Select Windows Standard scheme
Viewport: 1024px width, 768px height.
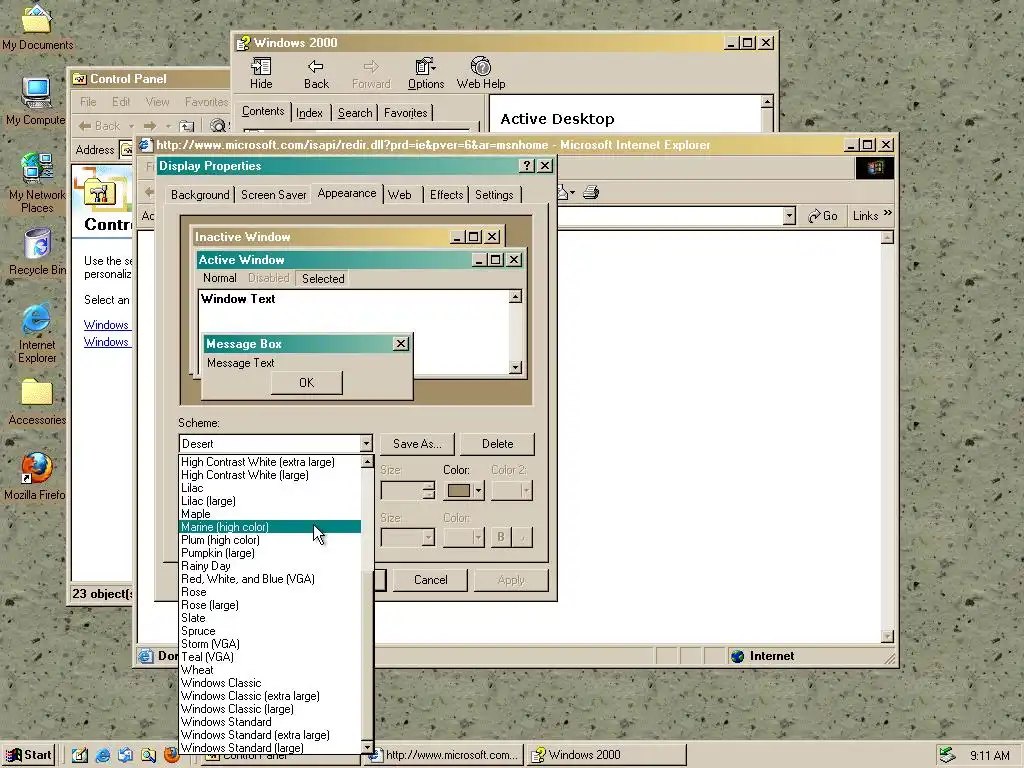pyautogui.click(x=270, y=722)
